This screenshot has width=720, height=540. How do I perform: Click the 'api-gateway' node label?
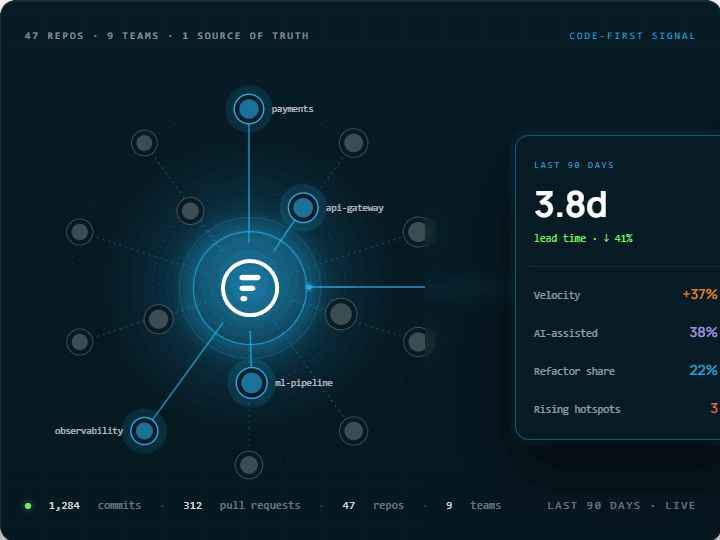click(x=354, y=208)
